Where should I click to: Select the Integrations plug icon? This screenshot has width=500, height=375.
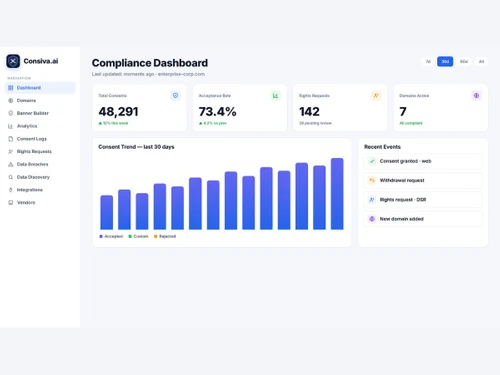click(10, 190)
